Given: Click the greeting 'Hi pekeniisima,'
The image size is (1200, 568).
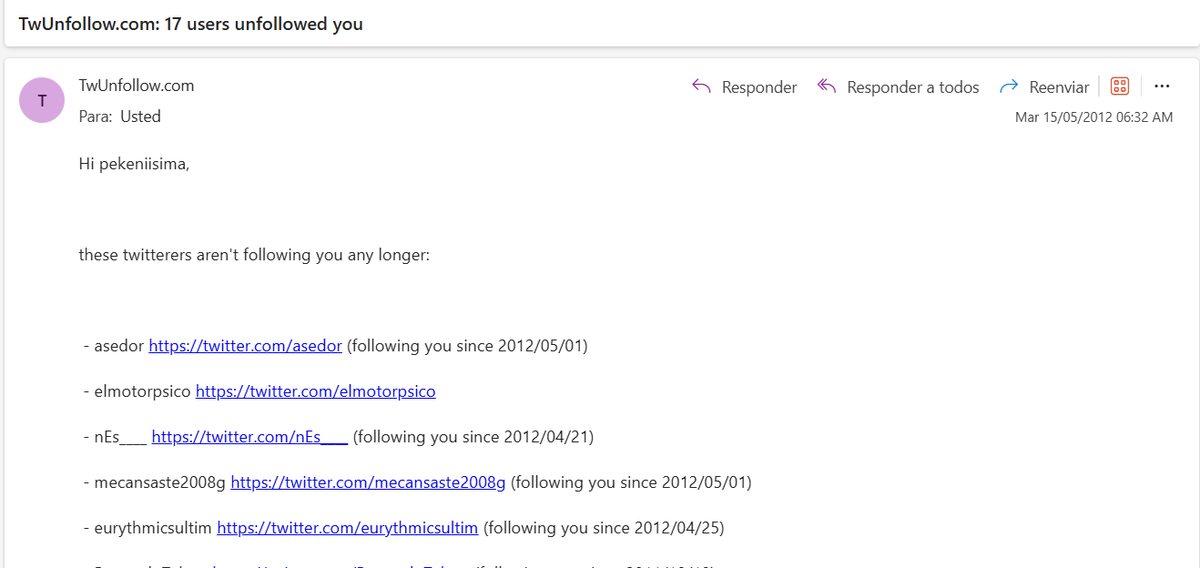Looking at the screenshot, I should coord(134,163).
